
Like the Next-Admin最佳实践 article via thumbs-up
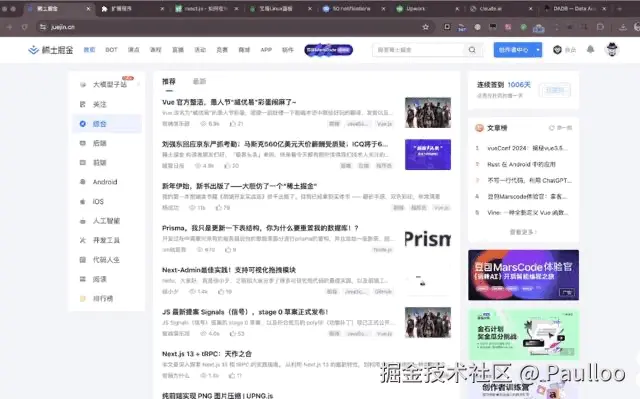(221, 292)
